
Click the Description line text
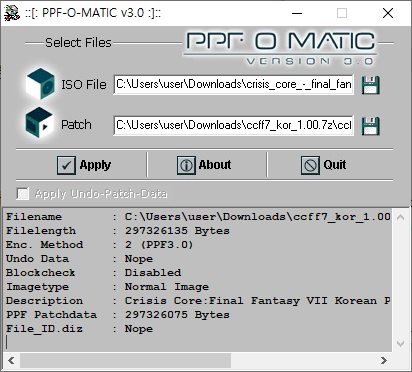coord(198,301)
